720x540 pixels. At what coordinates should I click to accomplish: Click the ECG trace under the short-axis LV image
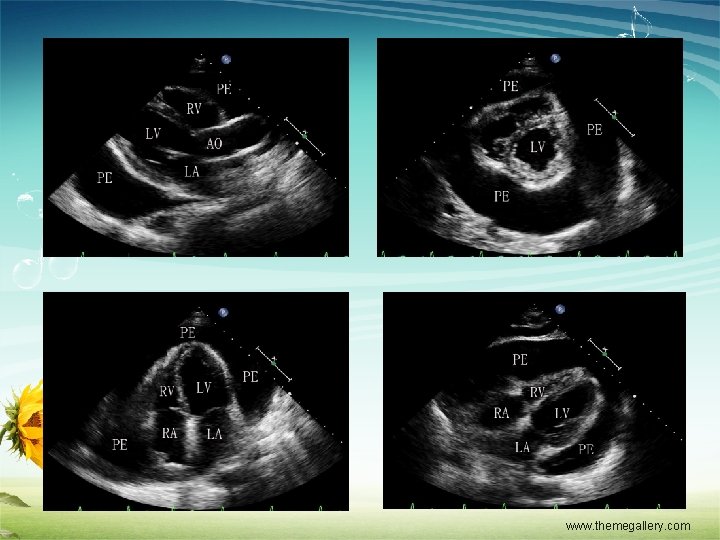pyautogui.click(x=530, y=253)
